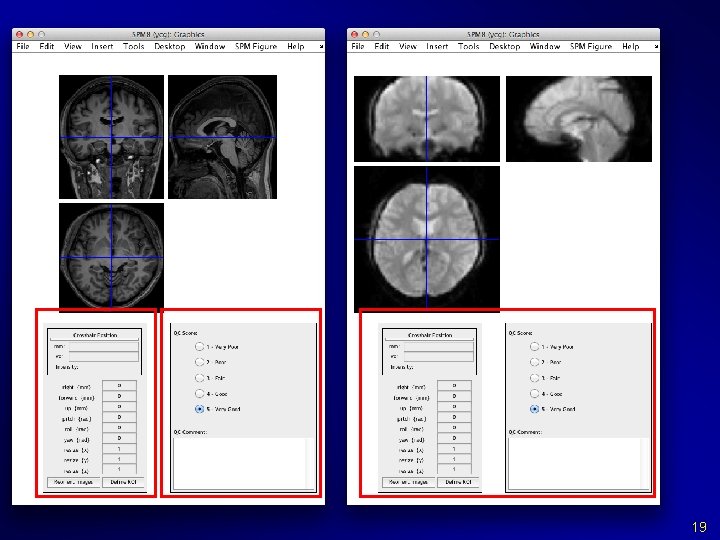720x540 pixels.
Task: Click the mm crosshair coordinate field in right window
Action: pos(439,346)
